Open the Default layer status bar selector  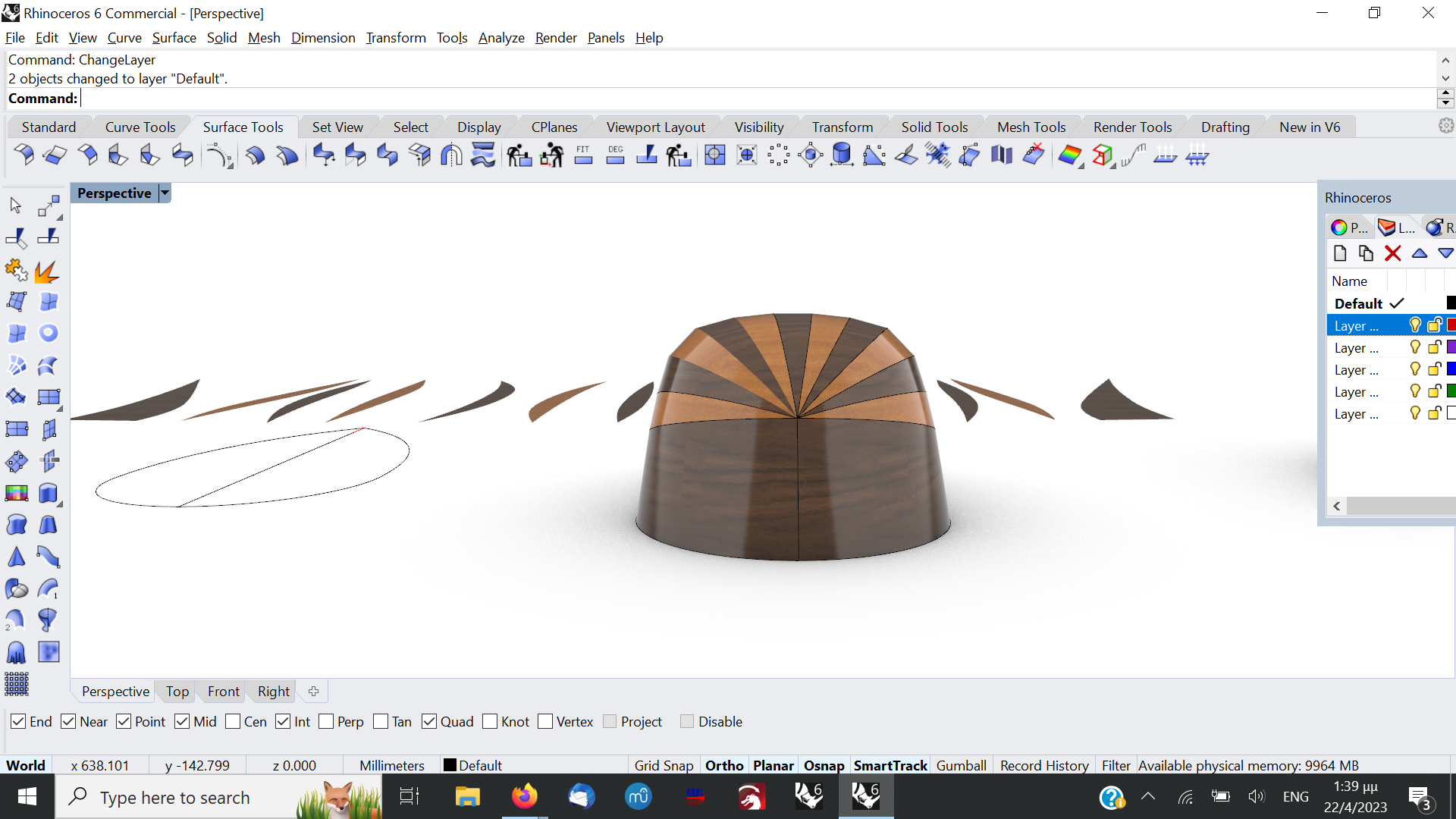pos(473,765)
